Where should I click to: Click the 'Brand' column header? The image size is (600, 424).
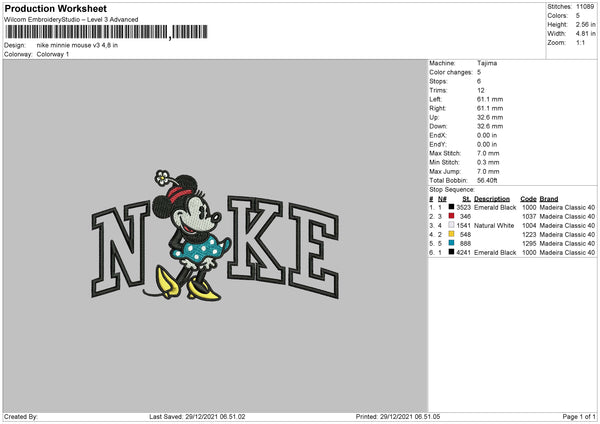(549, 199)
